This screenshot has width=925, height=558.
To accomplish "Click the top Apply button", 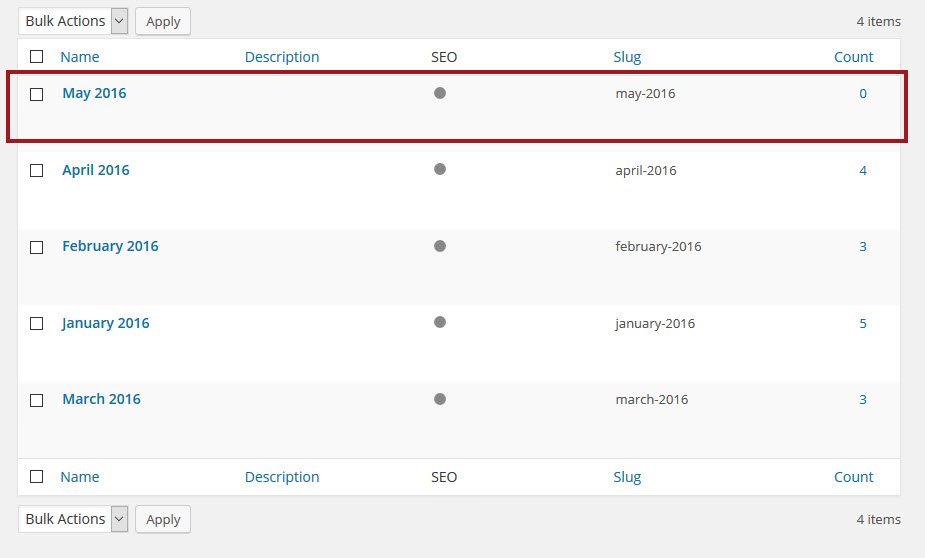I will (163, 21).
